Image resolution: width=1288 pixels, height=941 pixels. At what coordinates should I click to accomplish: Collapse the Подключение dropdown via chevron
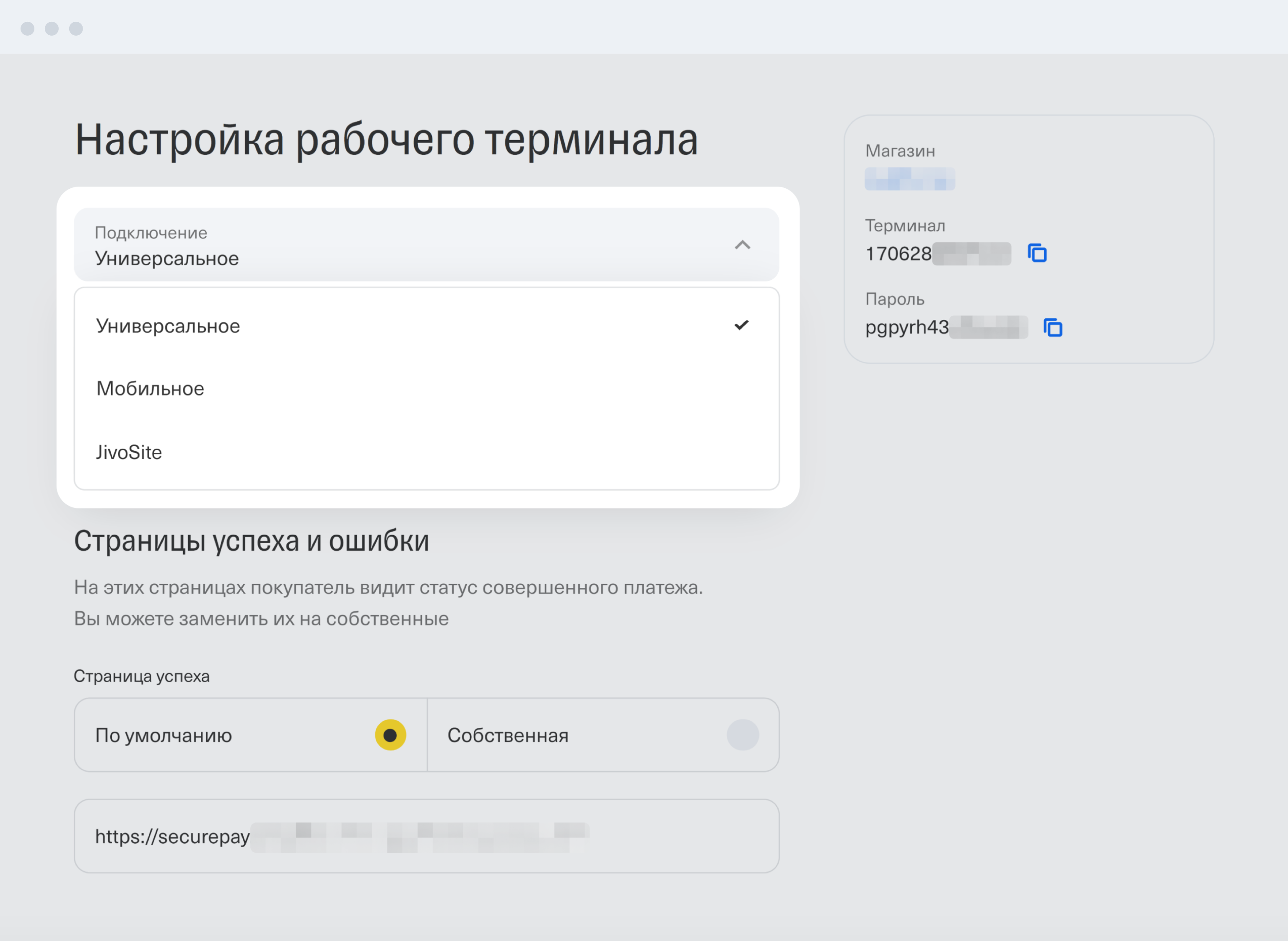[742, 245]
